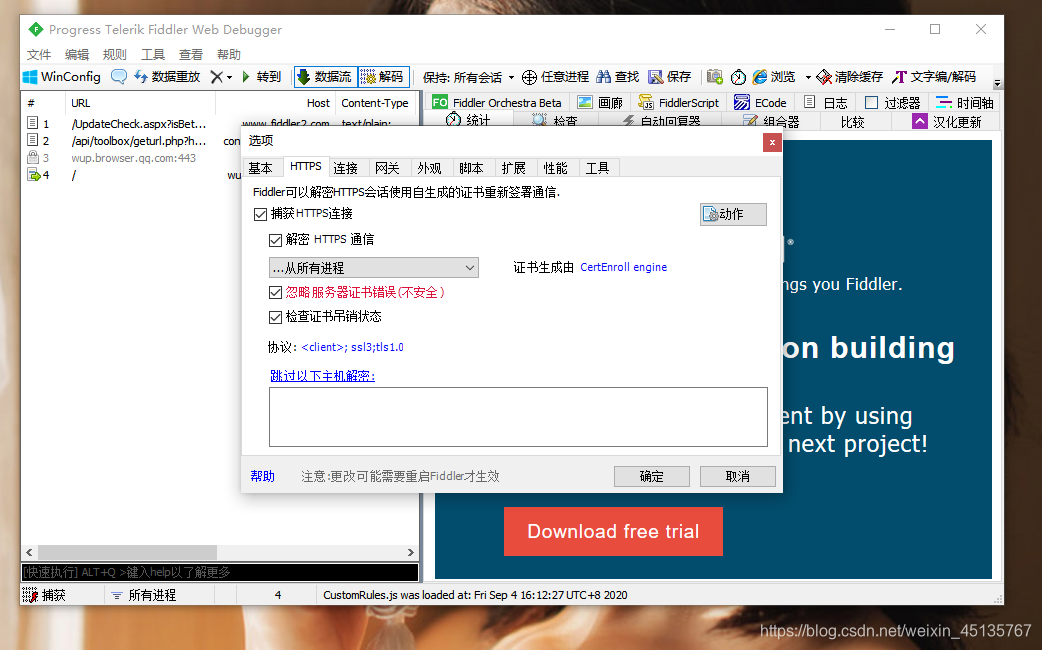Expand the toolbar overflow arrow
Screen dimensions: 1042x650
(x=997, y=83)
